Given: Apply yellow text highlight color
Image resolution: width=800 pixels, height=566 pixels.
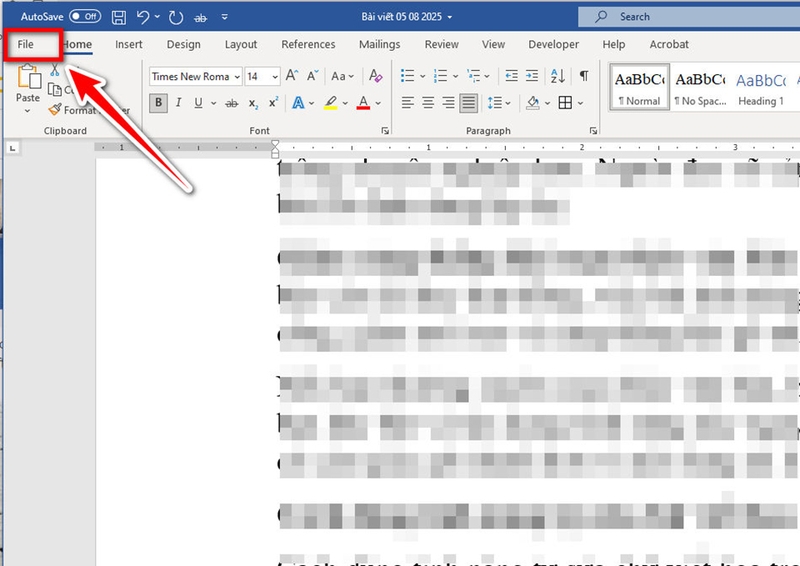Looking at the screenshot, I should pyautogui.click(x=331, y=103).
